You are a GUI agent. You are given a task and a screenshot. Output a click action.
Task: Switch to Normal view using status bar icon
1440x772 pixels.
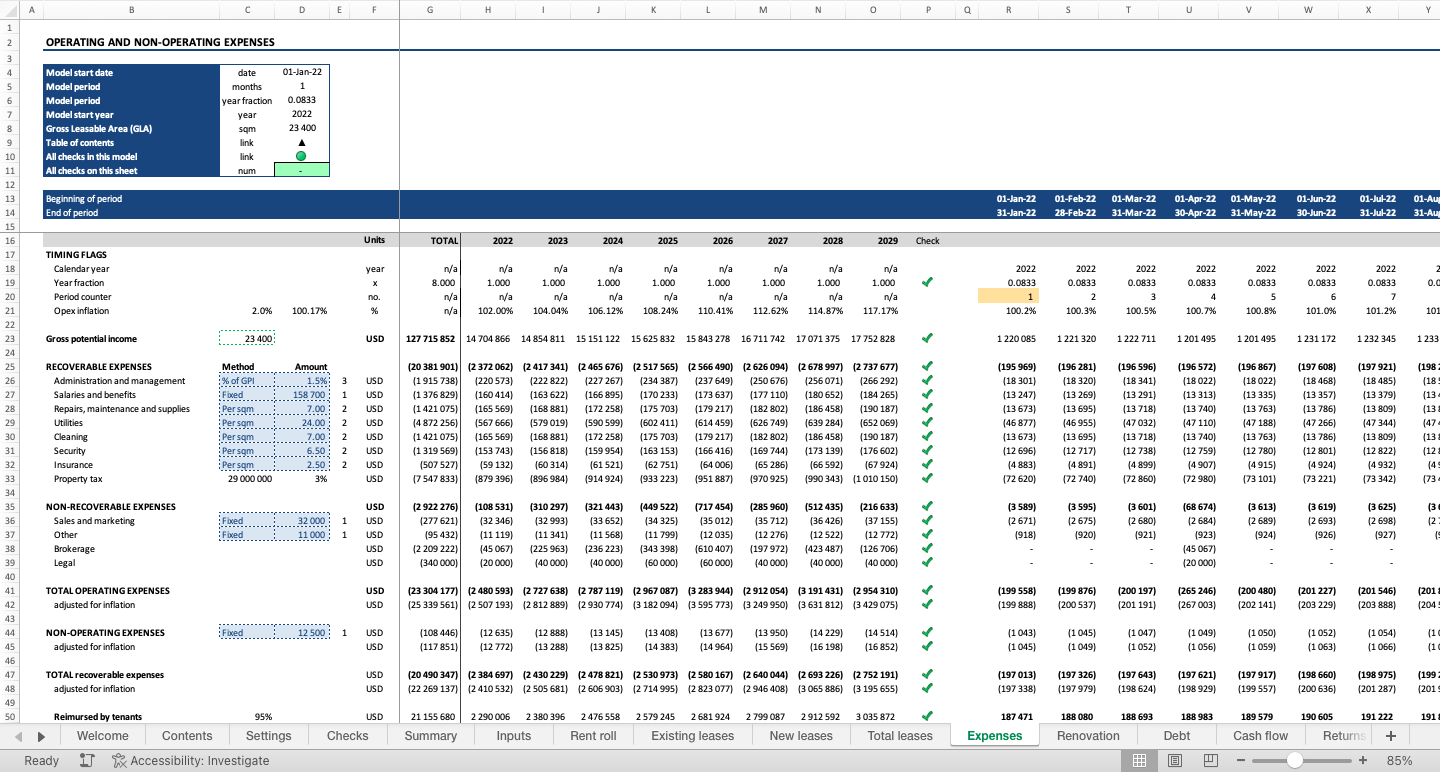point(1139,760)
